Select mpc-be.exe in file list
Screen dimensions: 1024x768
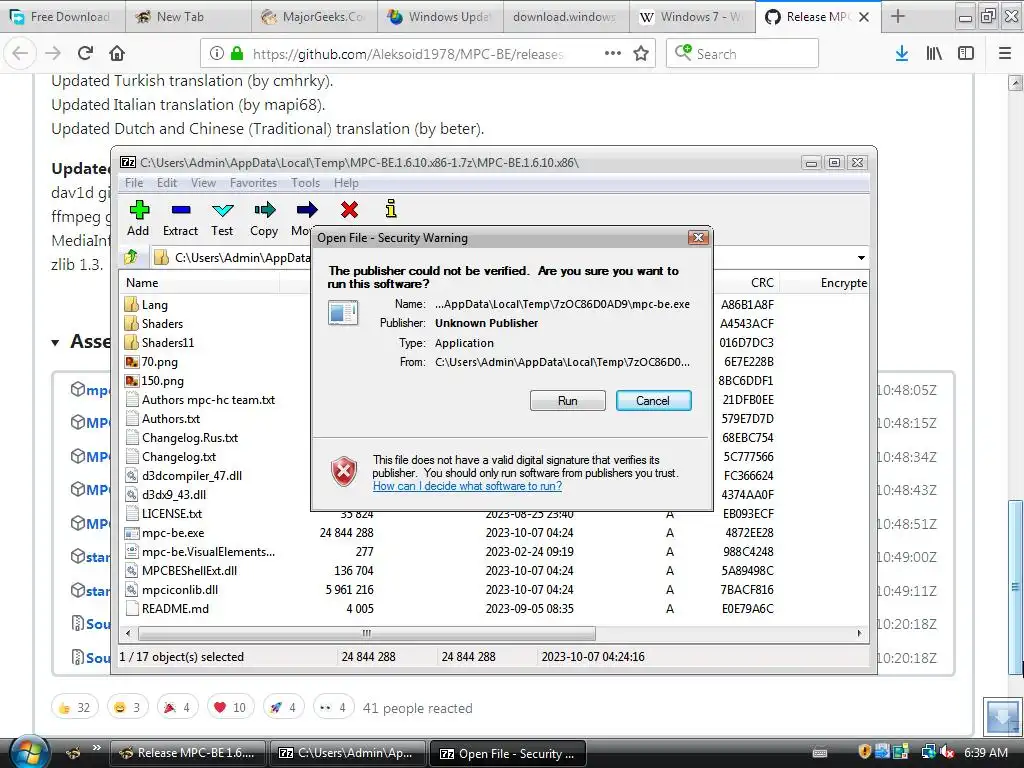click(x=172, y=532)
